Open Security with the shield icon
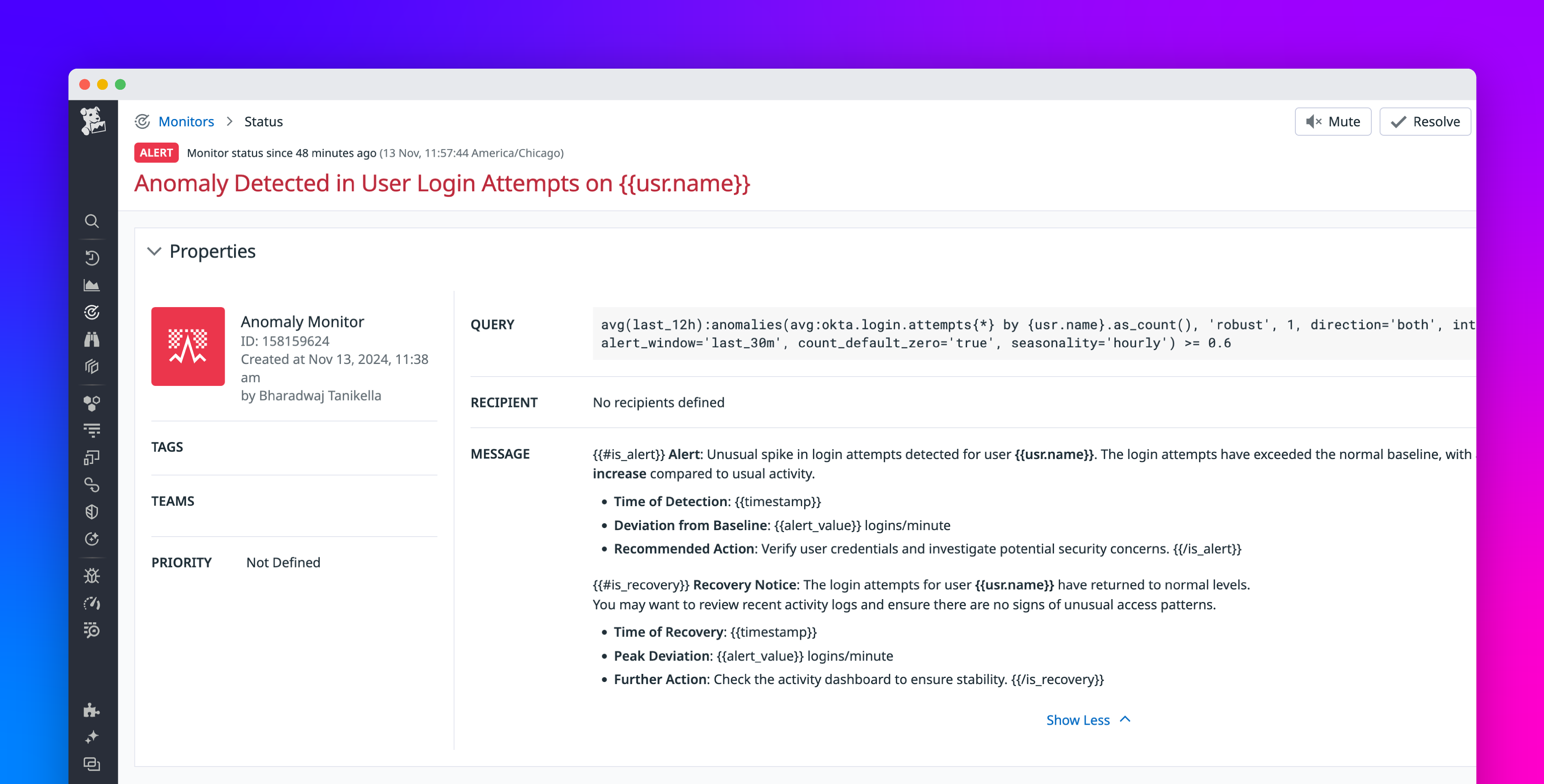Image resolution: width=1544 pixels, height=784 pixels. click(x=92, y=511)
